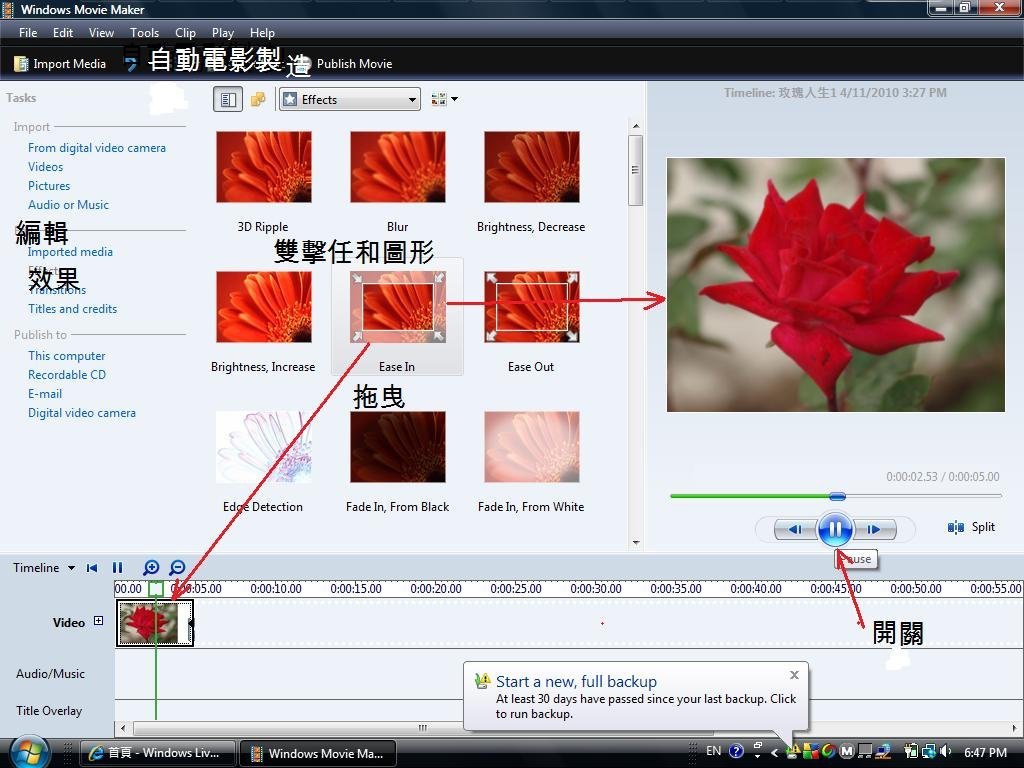Publish via E-mail link
This screenshot has height=768, width=1024.
pos(44,393)
